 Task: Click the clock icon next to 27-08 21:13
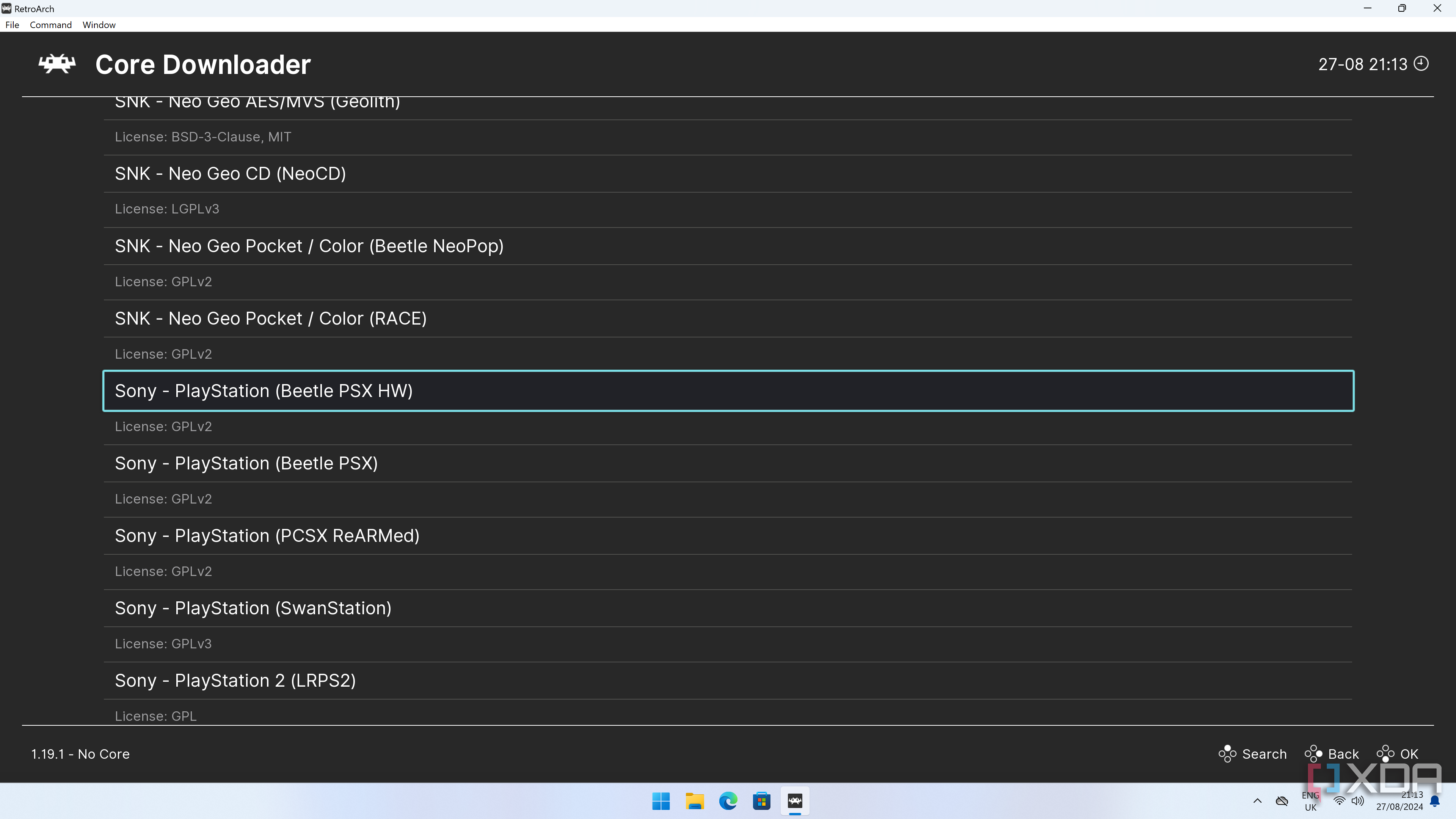[1421, 63]
